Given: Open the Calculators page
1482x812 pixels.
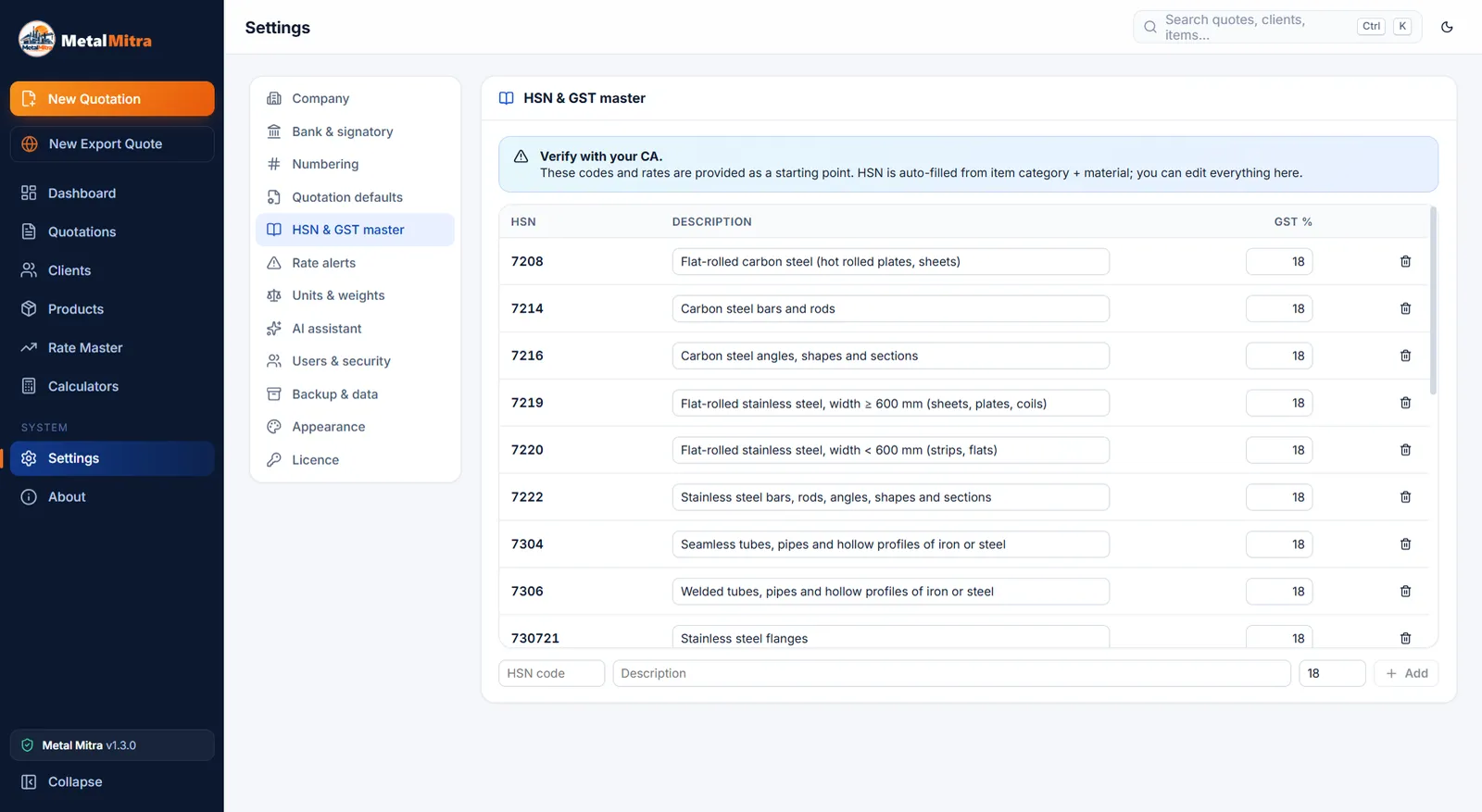Looking at the screenshot, I should point(112,386).
